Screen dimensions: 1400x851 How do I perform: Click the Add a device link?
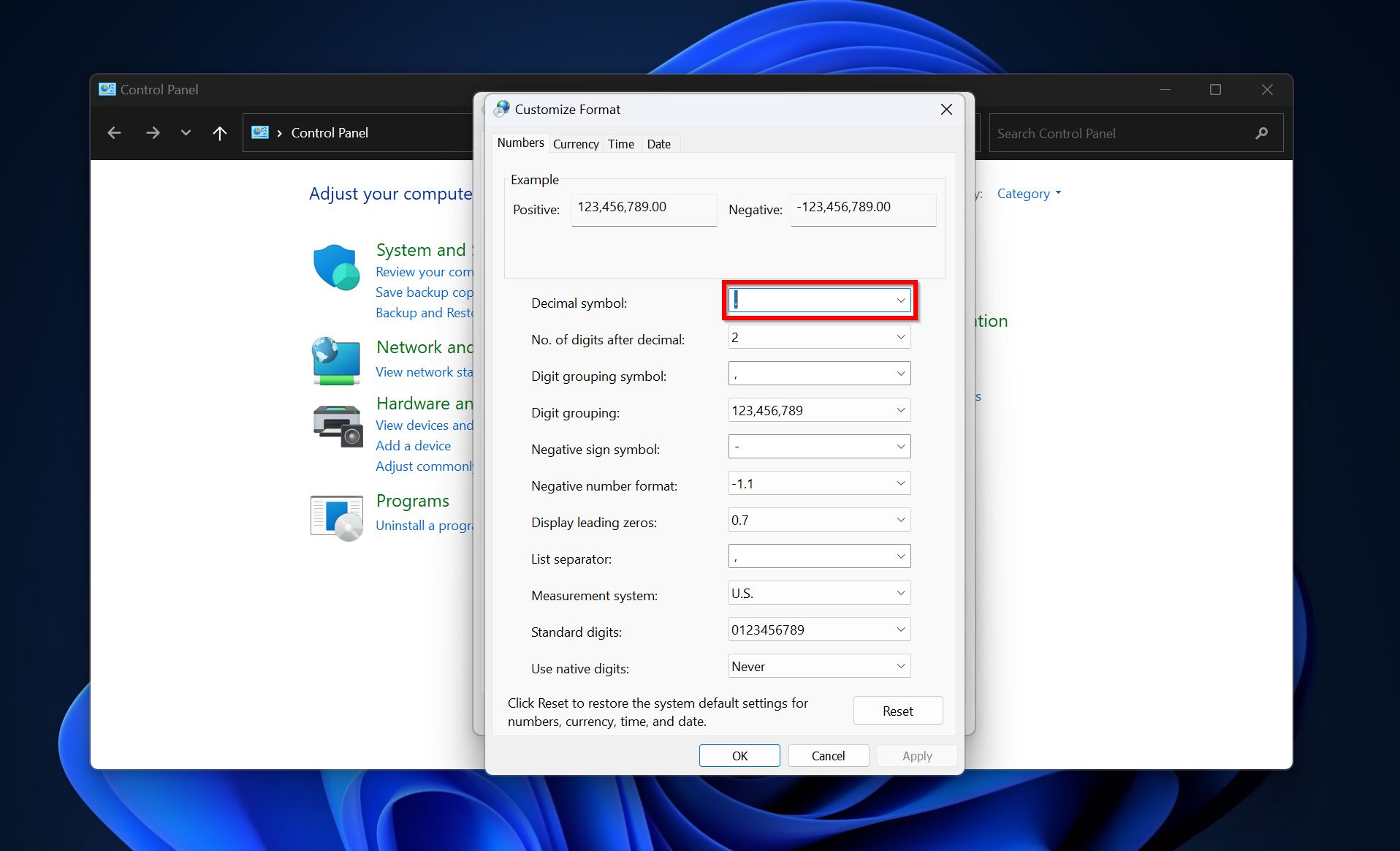(x=413, y=446)
